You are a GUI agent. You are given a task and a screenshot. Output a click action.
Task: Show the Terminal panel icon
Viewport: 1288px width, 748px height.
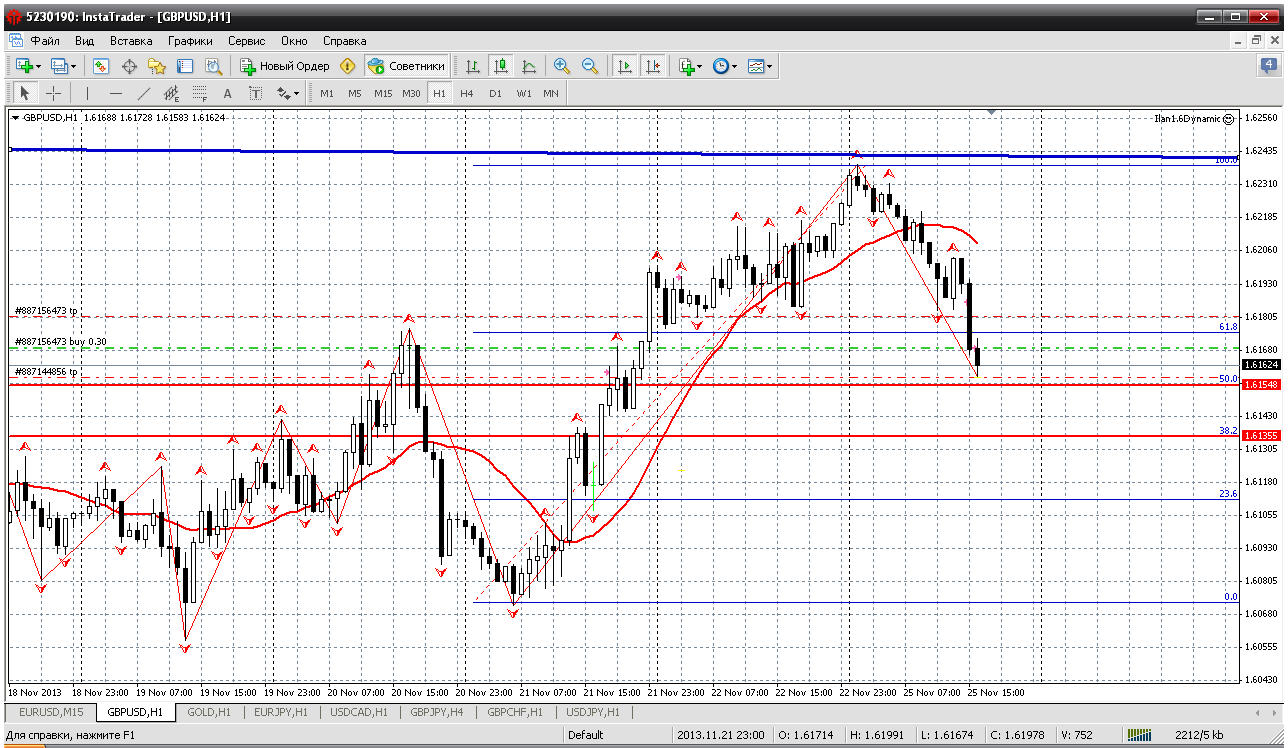[185, 66]
